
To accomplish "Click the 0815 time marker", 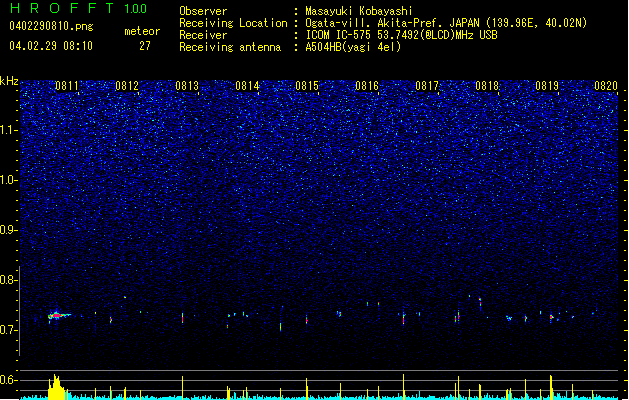I will [307, 86].
